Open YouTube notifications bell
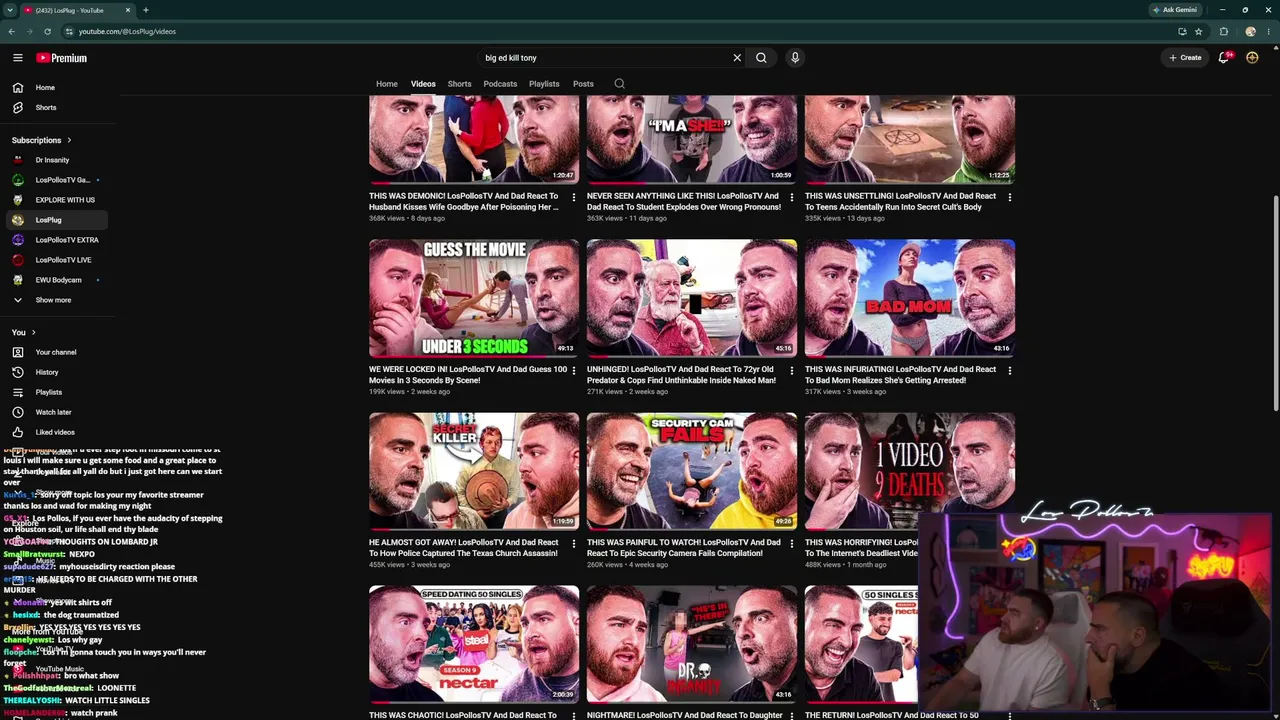 click(x=1224, y=58)
